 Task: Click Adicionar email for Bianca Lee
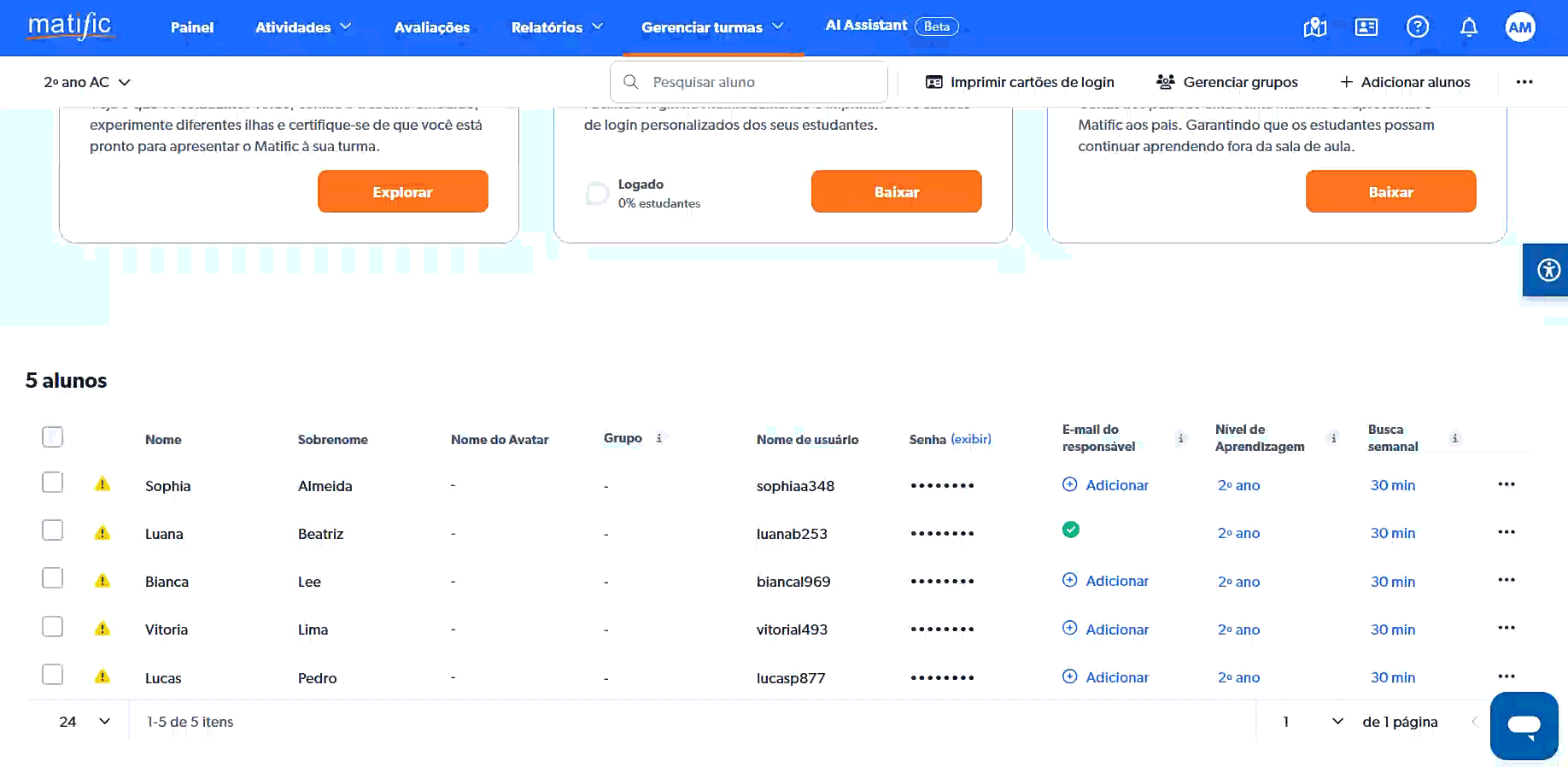pyautogui.click(x=1106, y=581)
